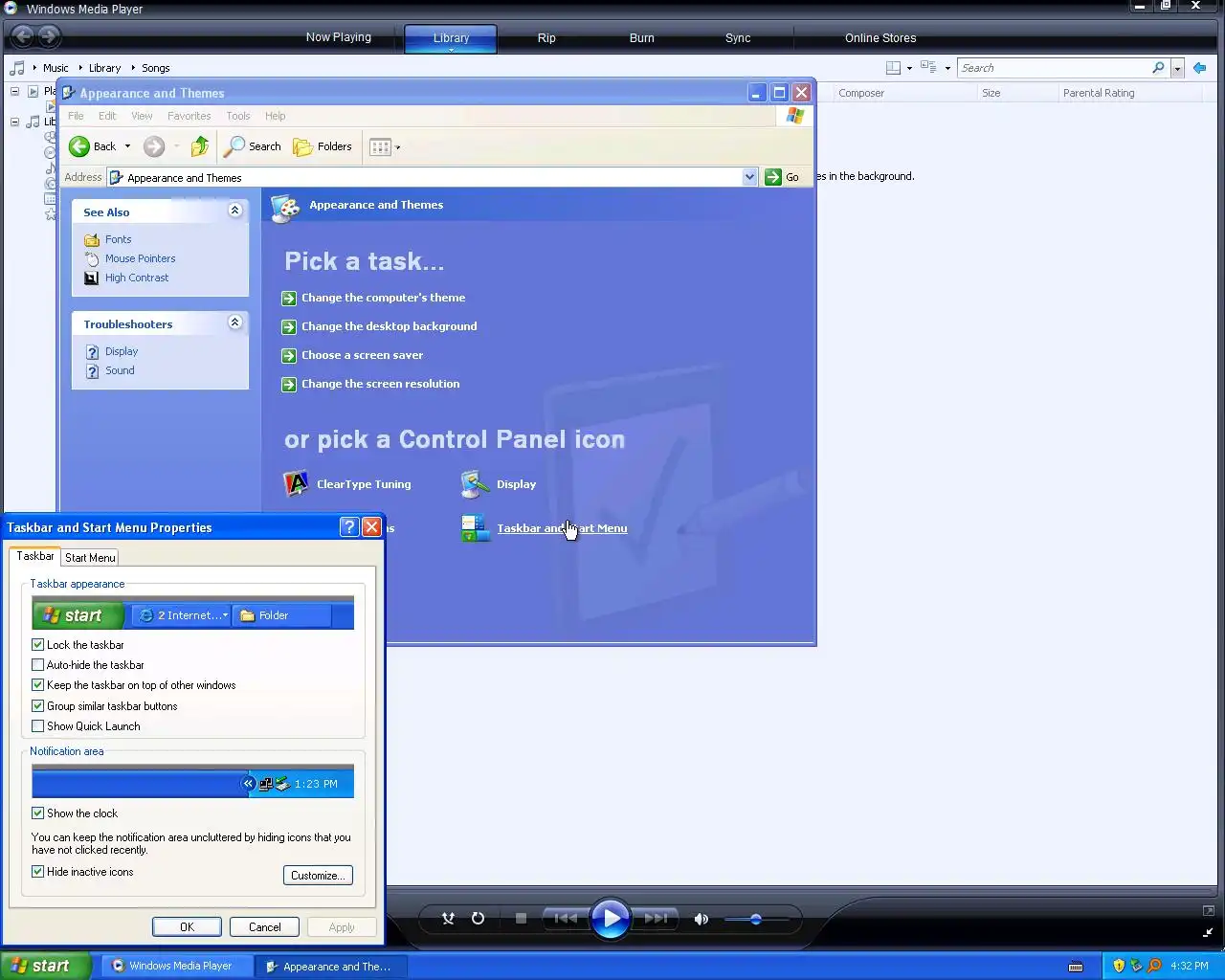Mute sound with the speaker icon
The image size is (1225, 980).
[x=702, y=919]
